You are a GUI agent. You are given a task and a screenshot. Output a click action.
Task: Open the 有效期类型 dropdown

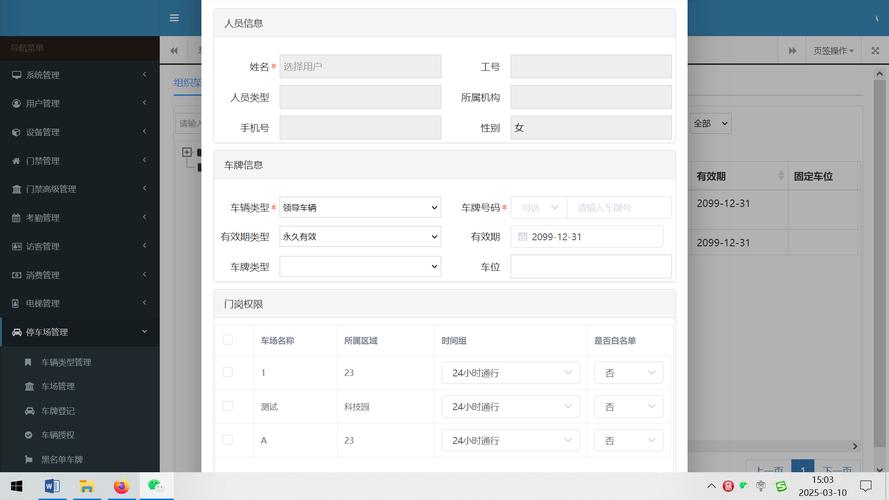(360, 236)
